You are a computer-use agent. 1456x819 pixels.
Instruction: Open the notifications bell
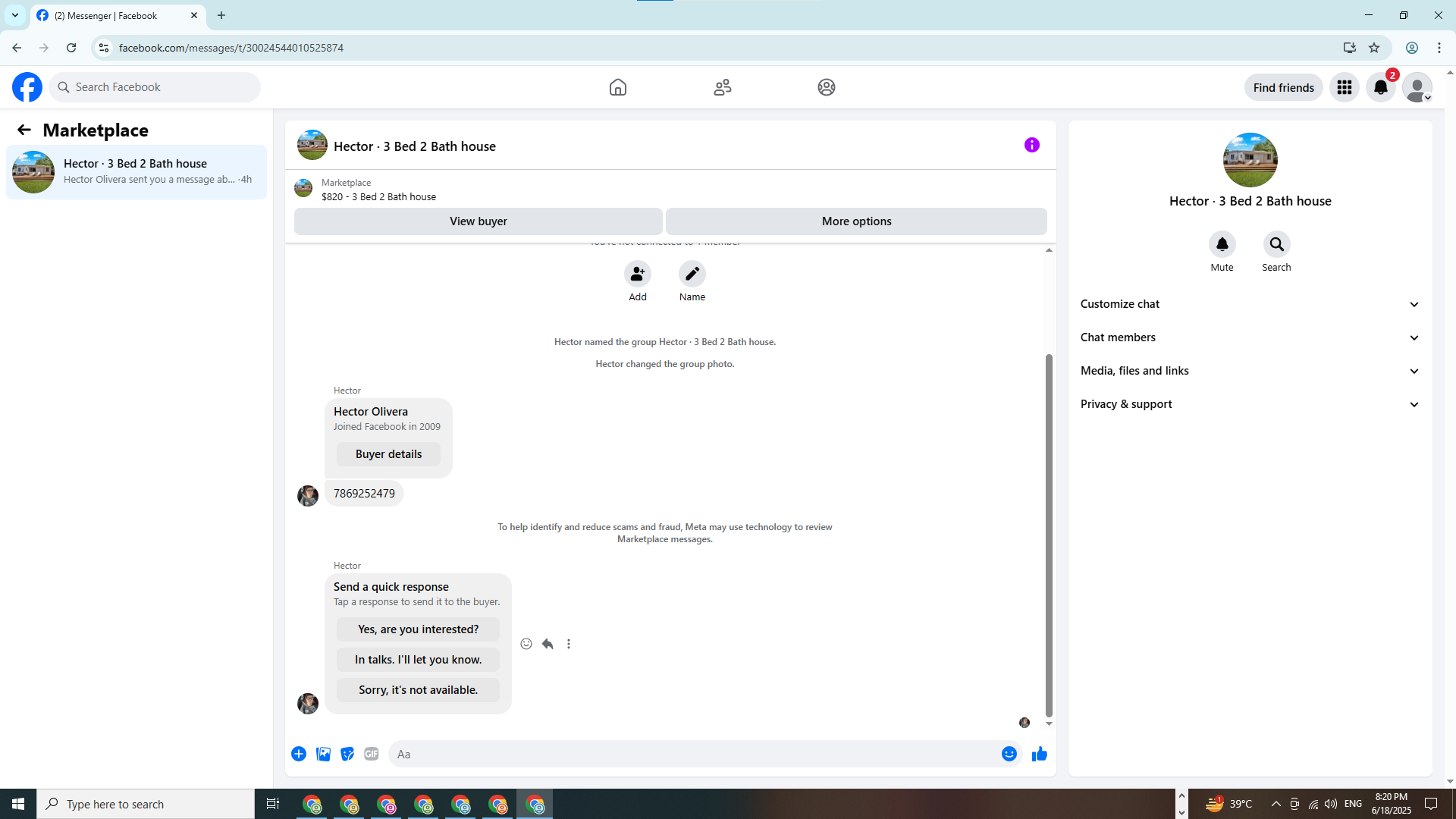tap(1381, 87)
